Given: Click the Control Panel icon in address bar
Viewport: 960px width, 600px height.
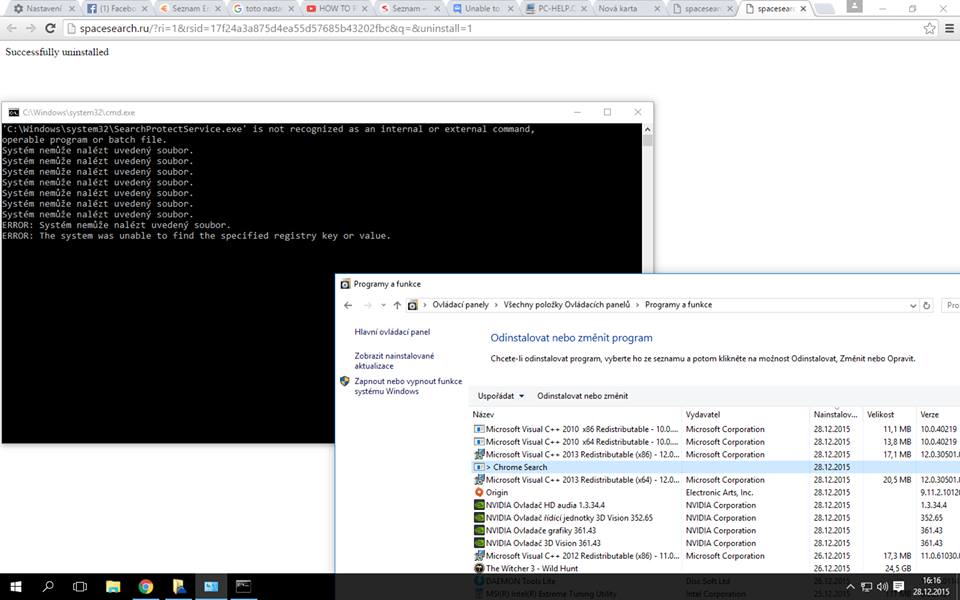Looking at the screenshot, I should pos(413,305).
